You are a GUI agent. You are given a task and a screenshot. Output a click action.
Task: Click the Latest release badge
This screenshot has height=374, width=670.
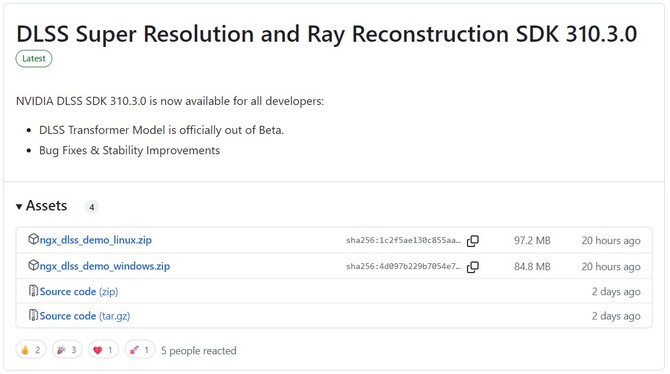(x=34, y=59)
